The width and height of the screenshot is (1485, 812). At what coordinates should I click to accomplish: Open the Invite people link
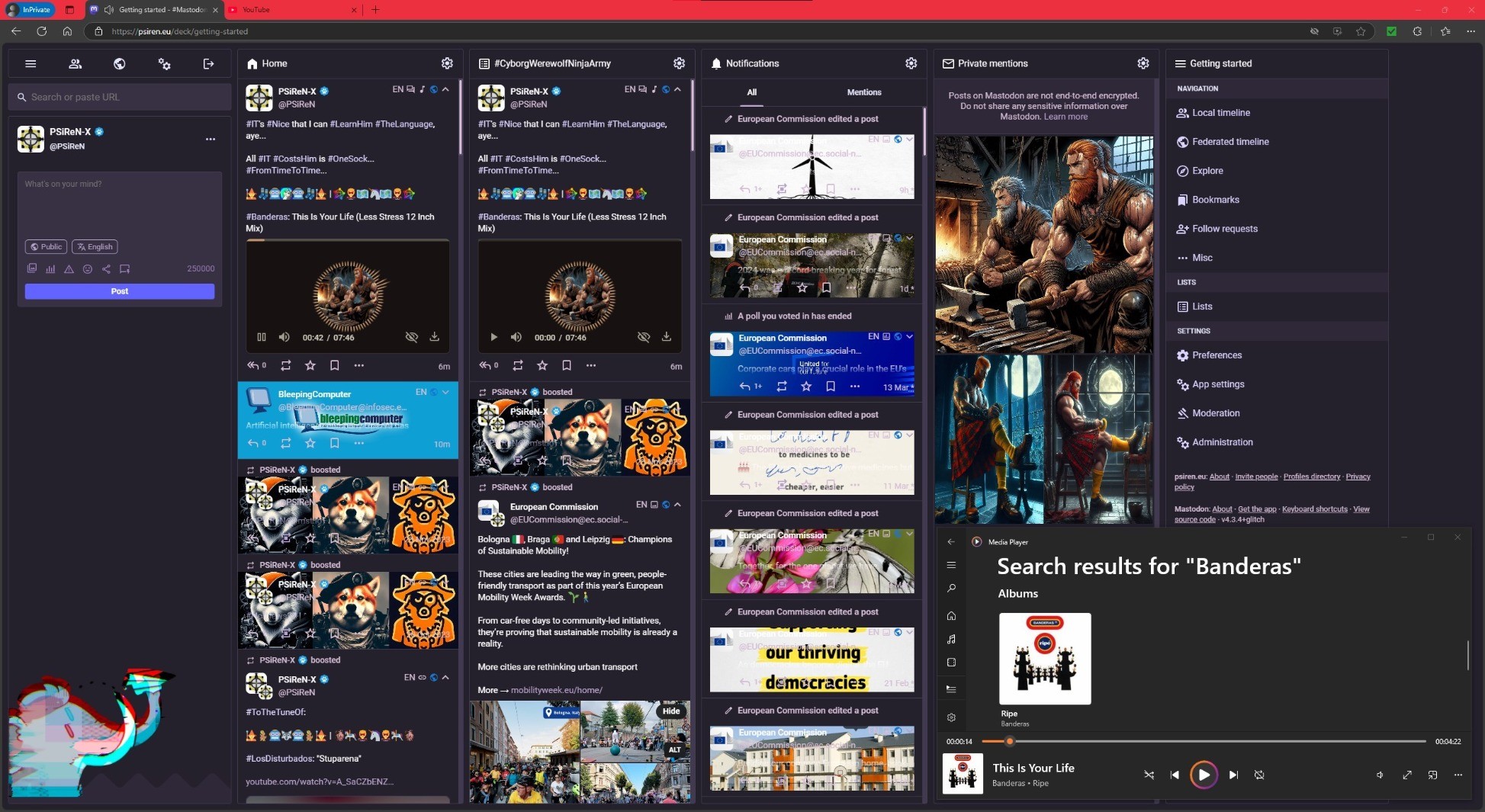(x=1256, y=477)
